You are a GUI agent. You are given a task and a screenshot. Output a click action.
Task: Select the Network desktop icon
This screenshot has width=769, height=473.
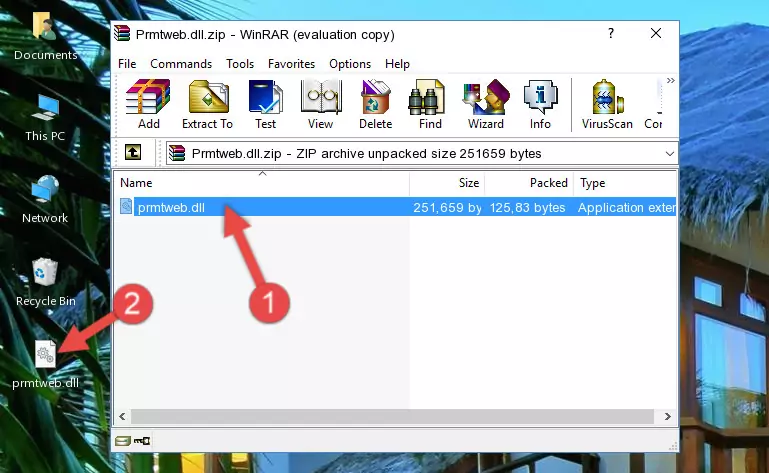click(45, 199)
